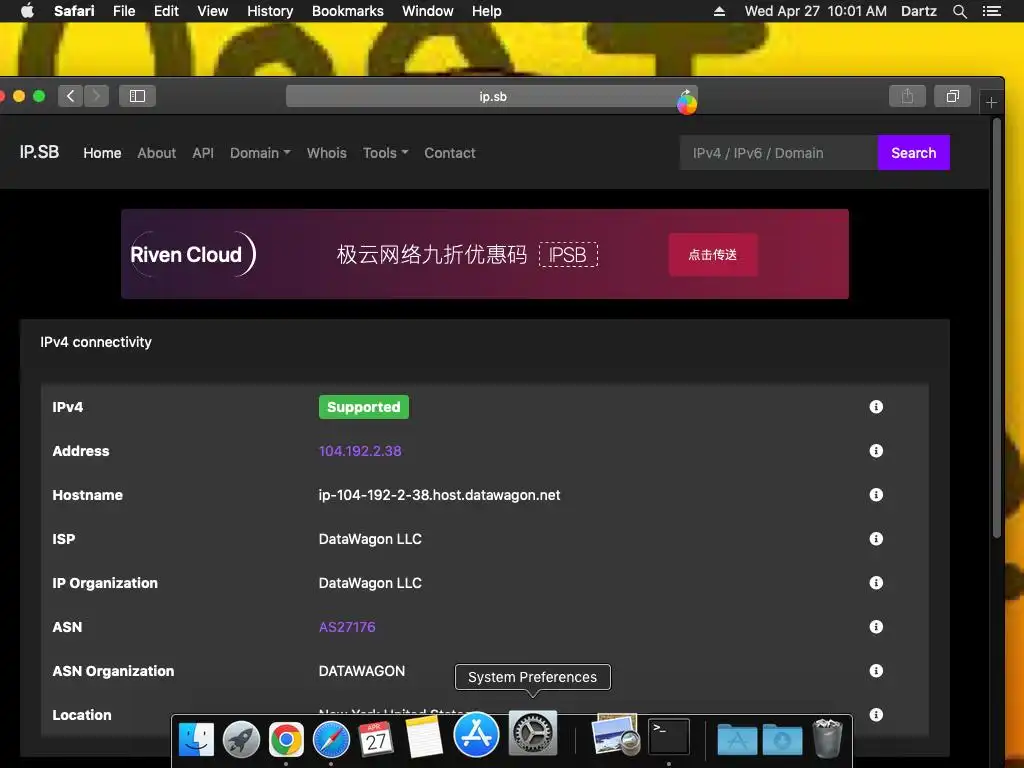Click the green Supported badge

point(364,407)
